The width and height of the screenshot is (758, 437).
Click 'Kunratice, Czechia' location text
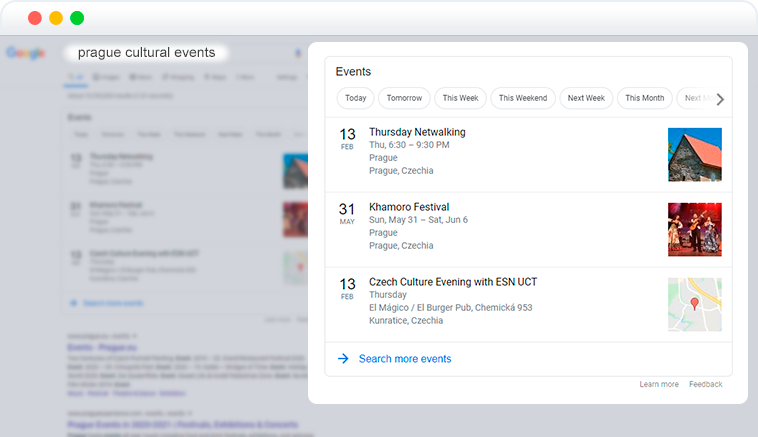point(406,320)
